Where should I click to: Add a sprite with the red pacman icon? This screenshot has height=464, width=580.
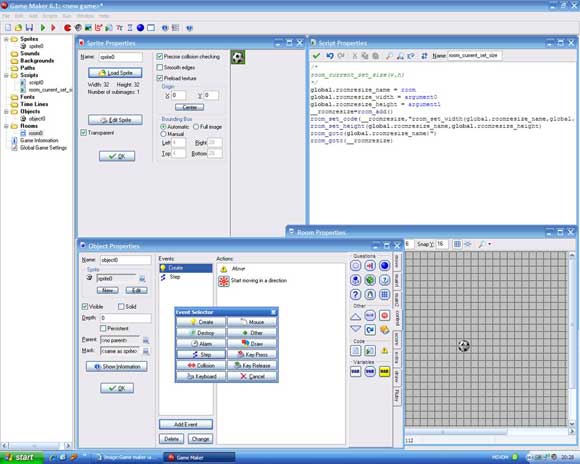[x=67, y=28]
